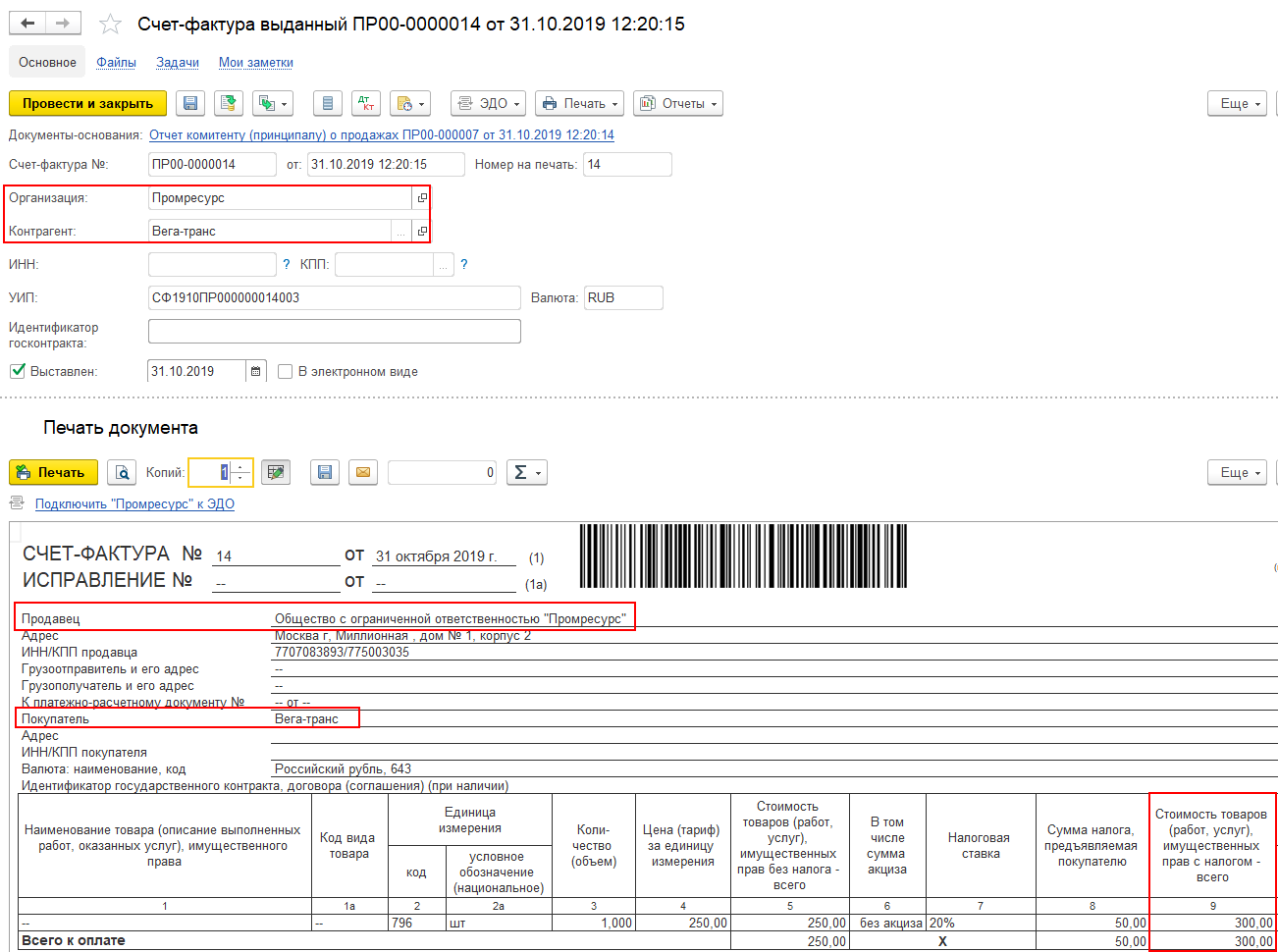Image resolution: width=1278 pixels, height=952 pixels.
Task: Enable В электронном виде checkbox
Action: (286, 371)
